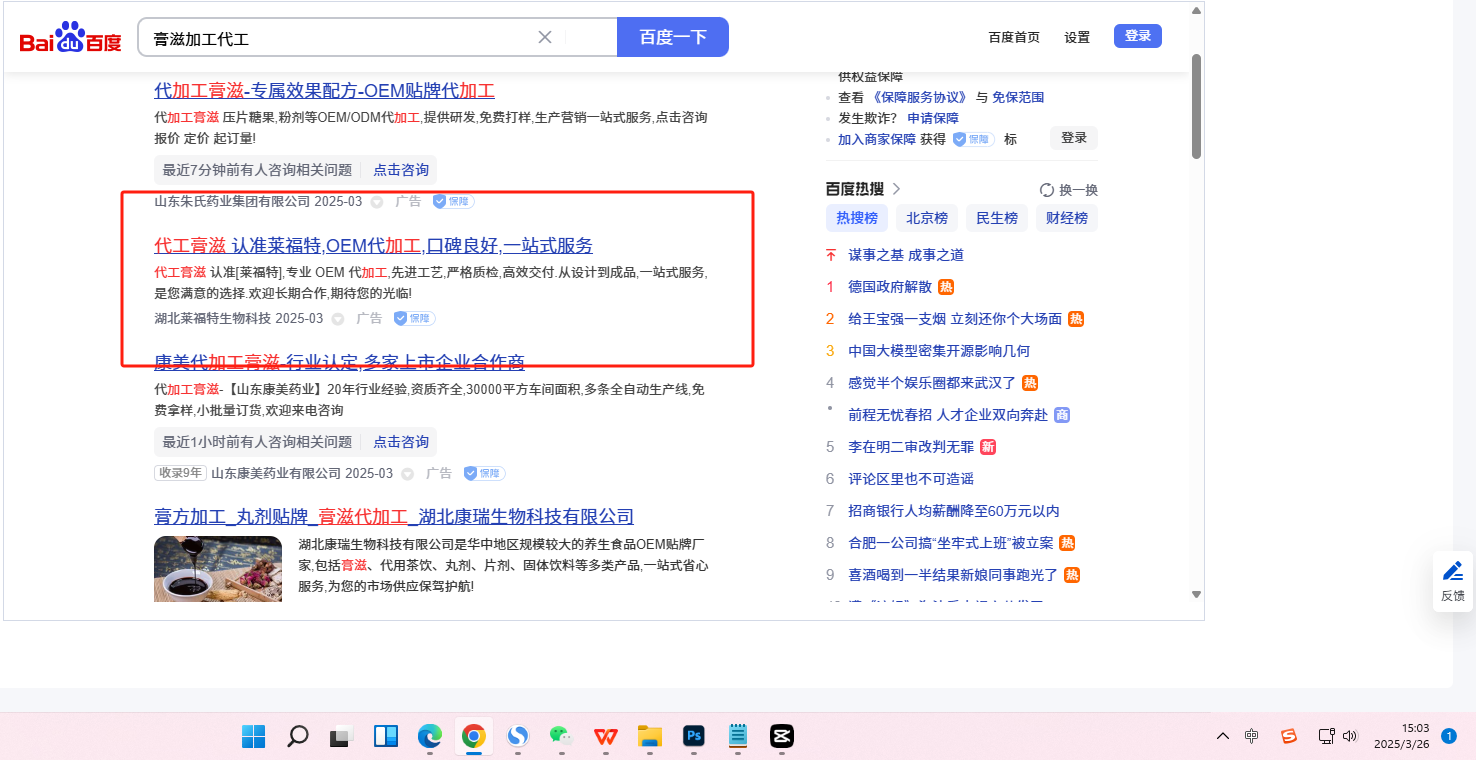This screenshot has height=760, width=1476.
Task: Open Photoshop from the taskbar
Action: coord(693,737)
